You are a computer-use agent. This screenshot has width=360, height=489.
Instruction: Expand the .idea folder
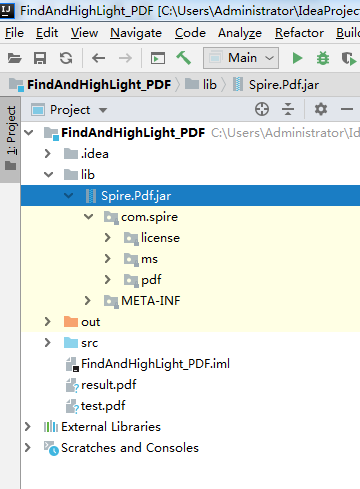pyautogui.click(x=48, y=154)
